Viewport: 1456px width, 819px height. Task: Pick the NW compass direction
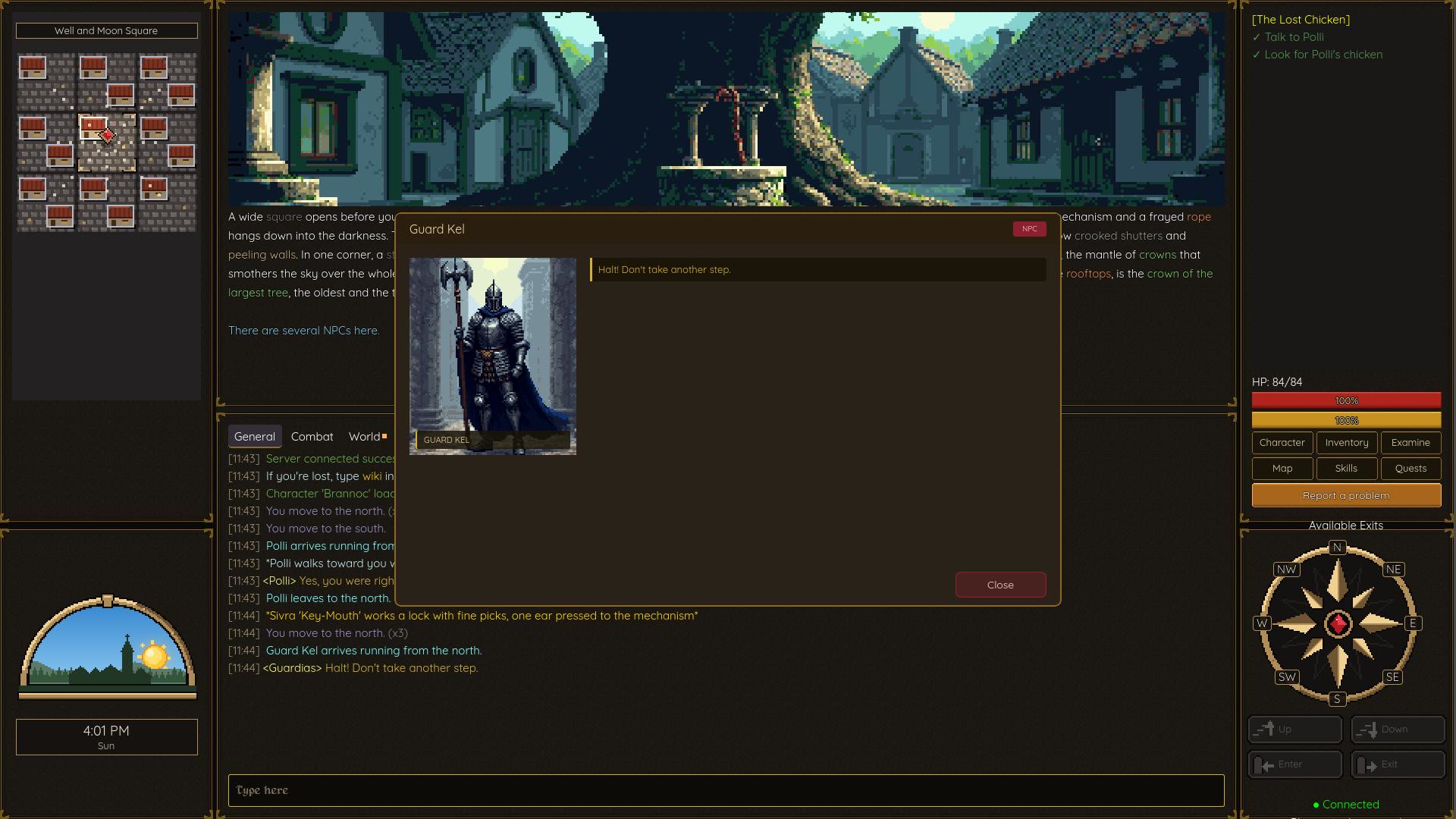pos(1287,570)
